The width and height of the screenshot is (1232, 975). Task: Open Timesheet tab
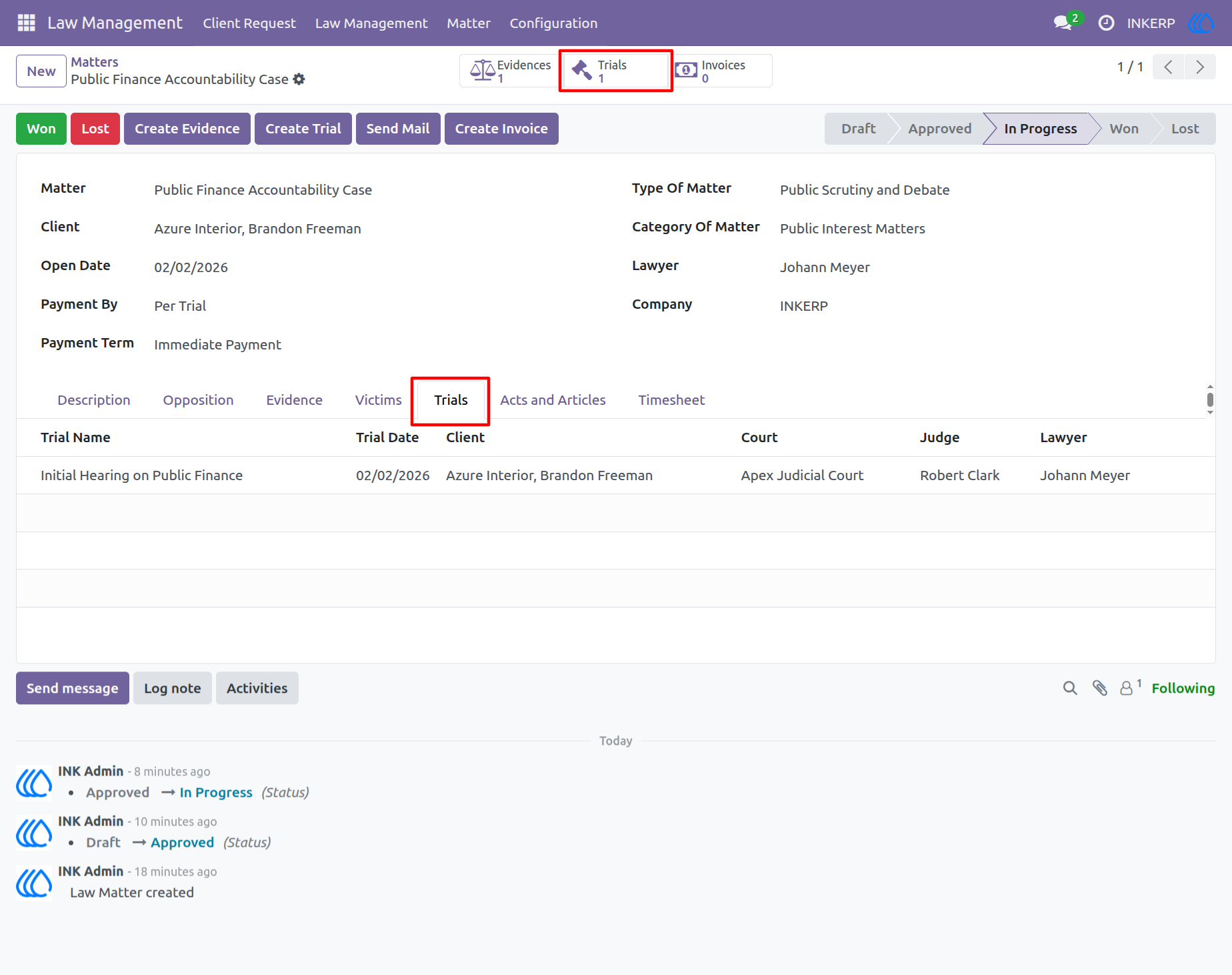[671, 400]
